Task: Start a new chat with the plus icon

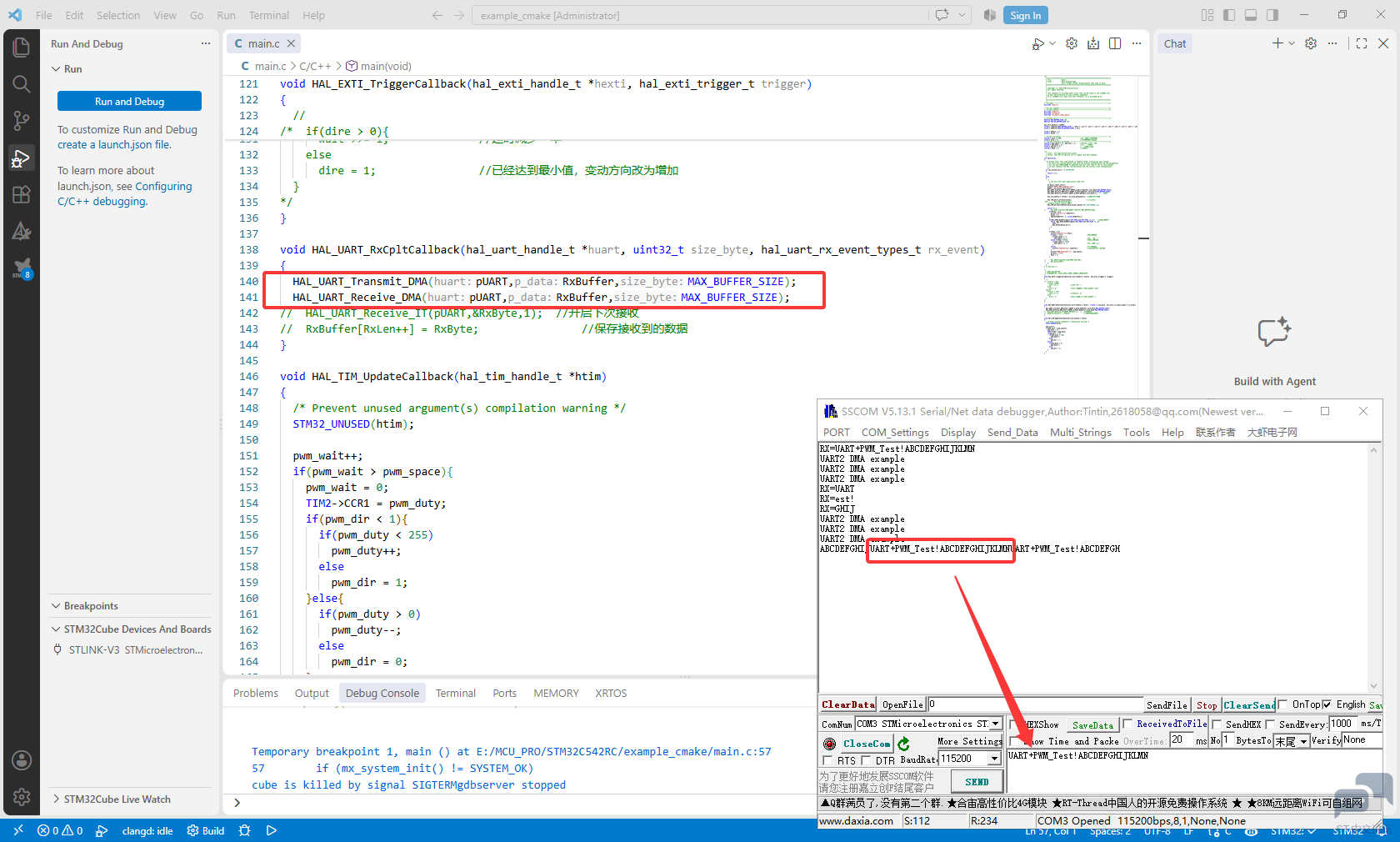Action: coord(1277,43)
